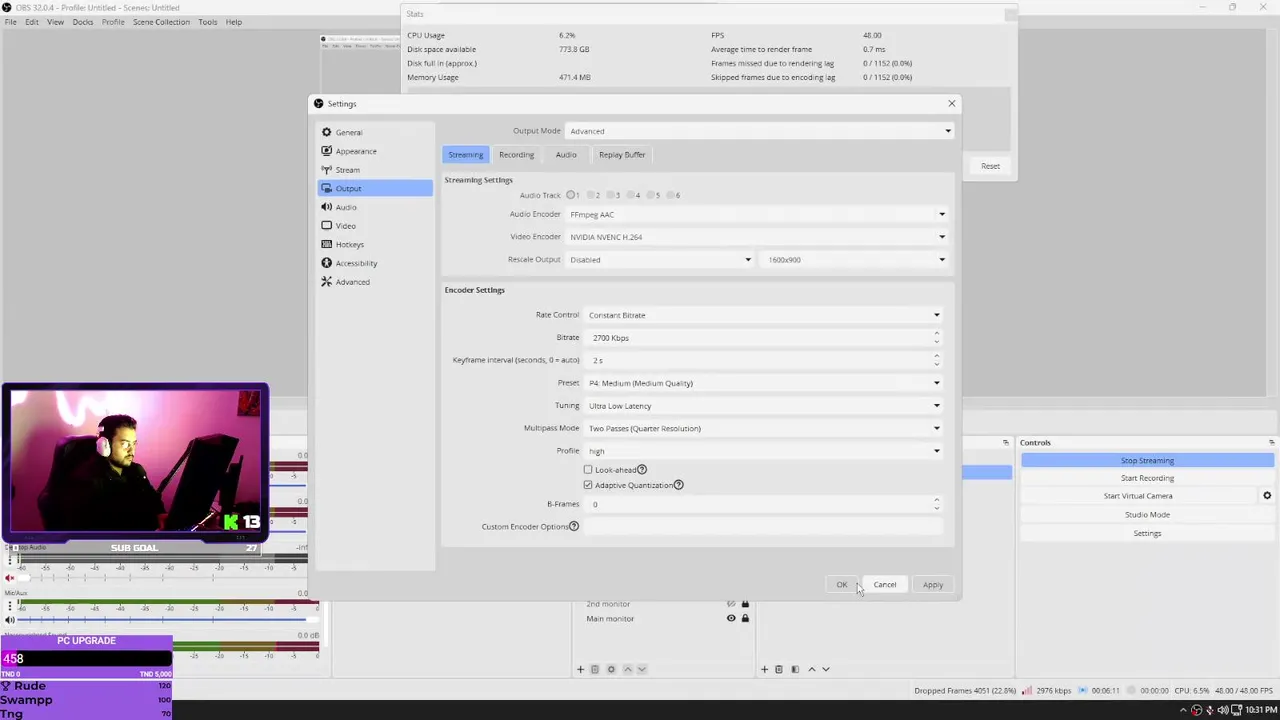Open the Tuning dropdown
This screenshot has width=1280, height=720.
tap(764, 406)
